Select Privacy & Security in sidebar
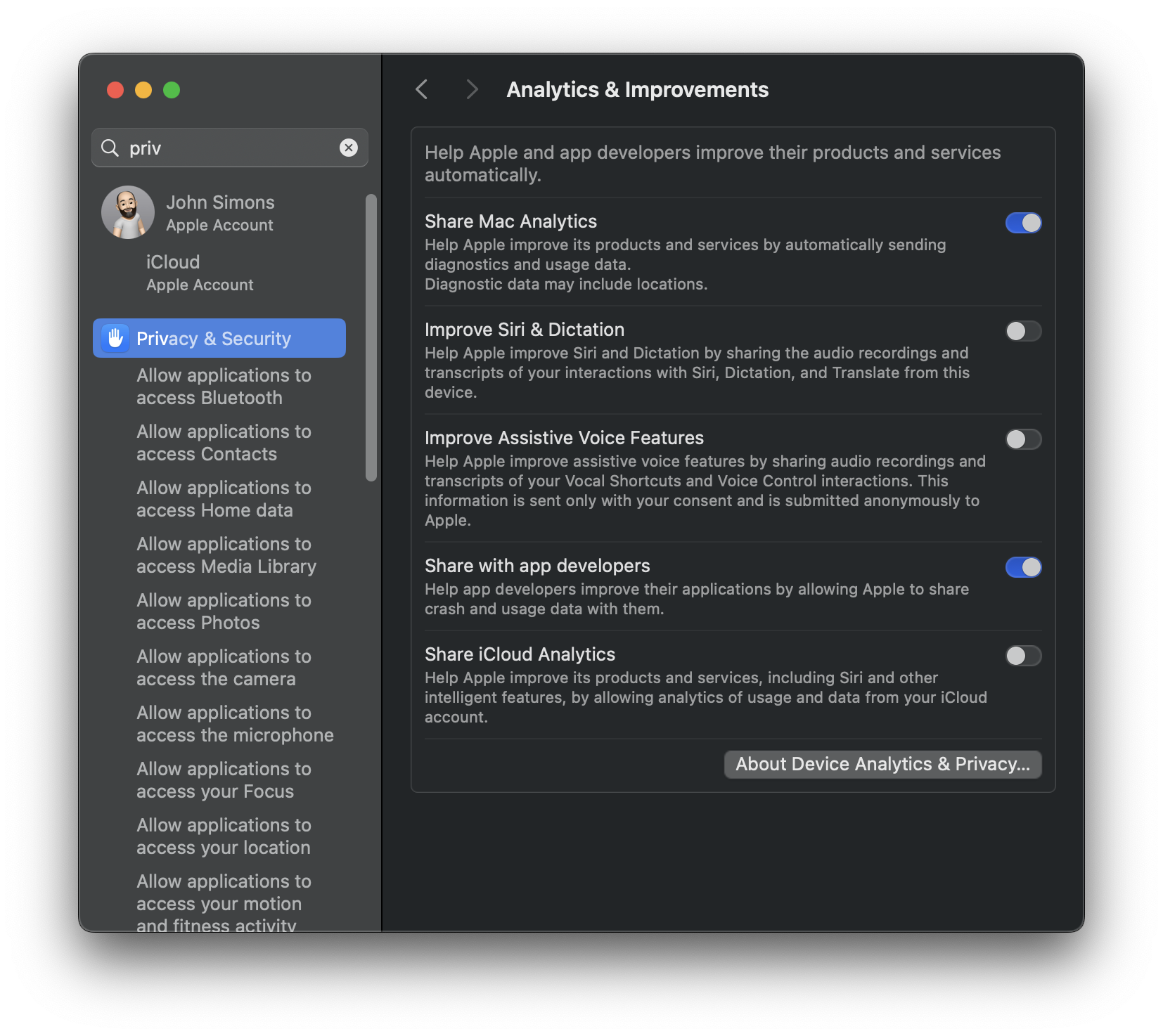Viewport: 1163px width, 1036px height. point(219,338)
